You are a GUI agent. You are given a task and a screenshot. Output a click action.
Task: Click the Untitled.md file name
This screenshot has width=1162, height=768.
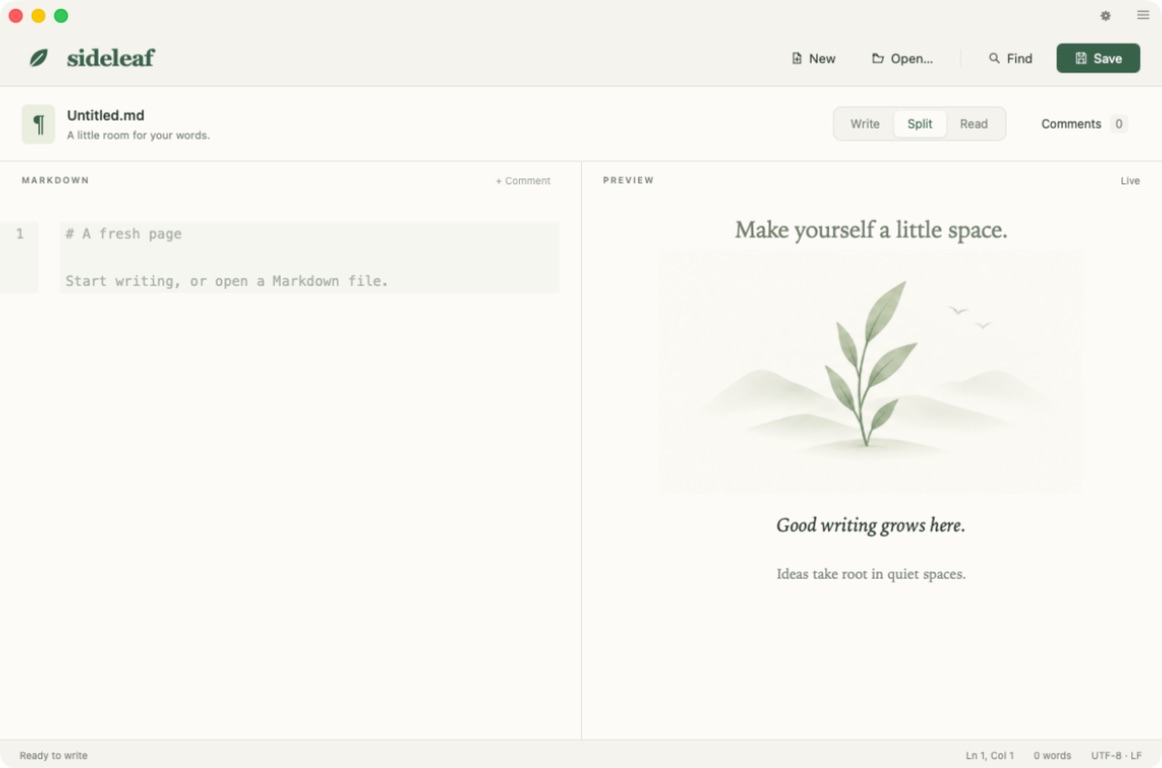[x=105, y=116]
